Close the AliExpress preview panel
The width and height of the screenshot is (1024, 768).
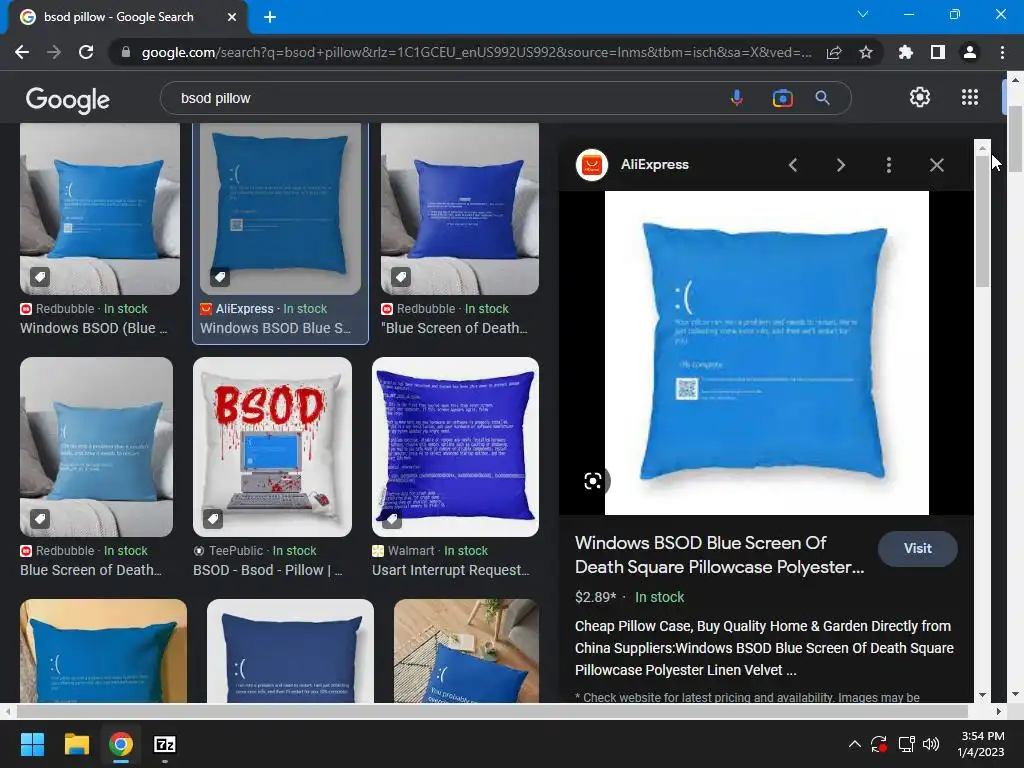(x=936, y=165)
